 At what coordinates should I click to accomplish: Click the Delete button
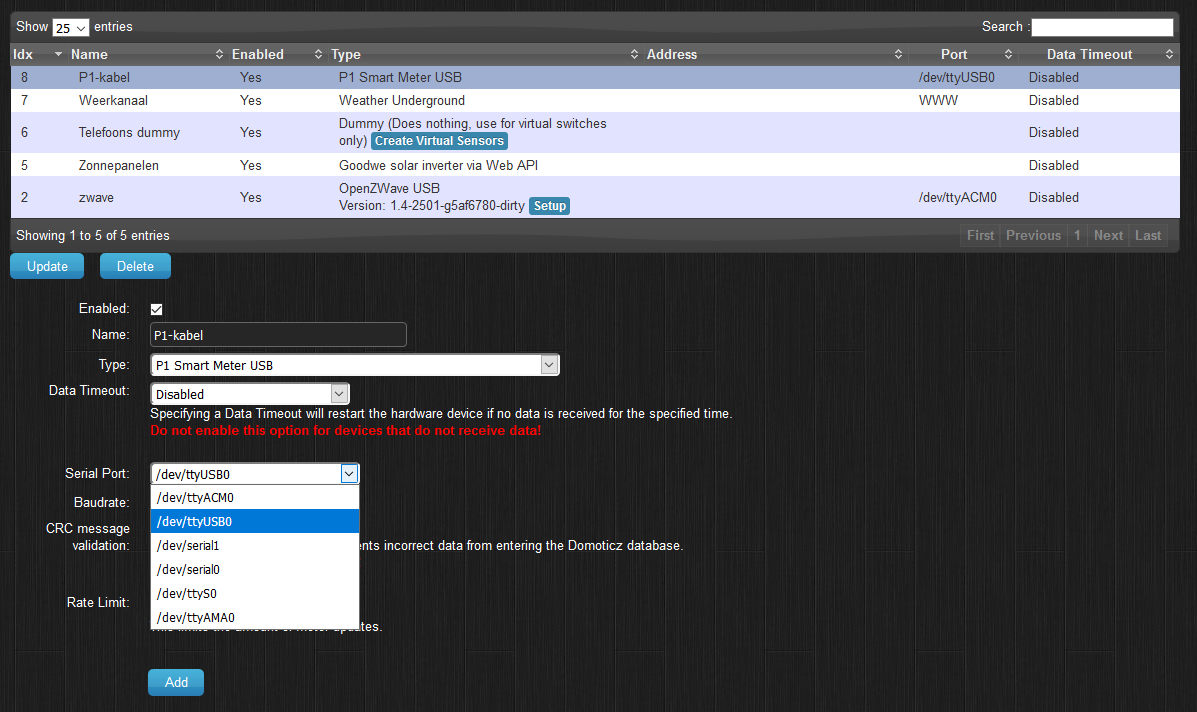(135, 266)
